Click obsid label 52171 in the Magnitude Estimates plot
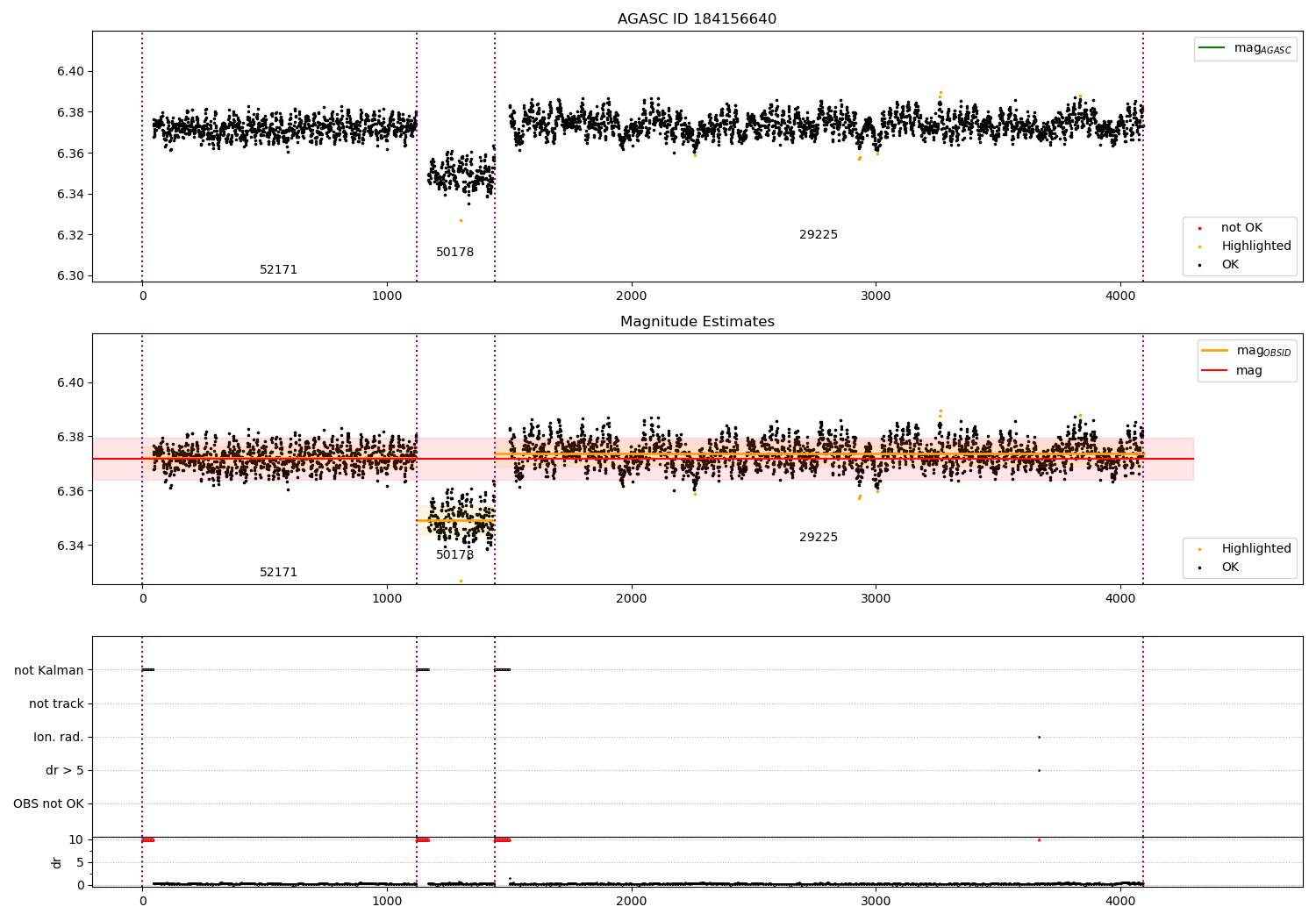 pos(278,572)
